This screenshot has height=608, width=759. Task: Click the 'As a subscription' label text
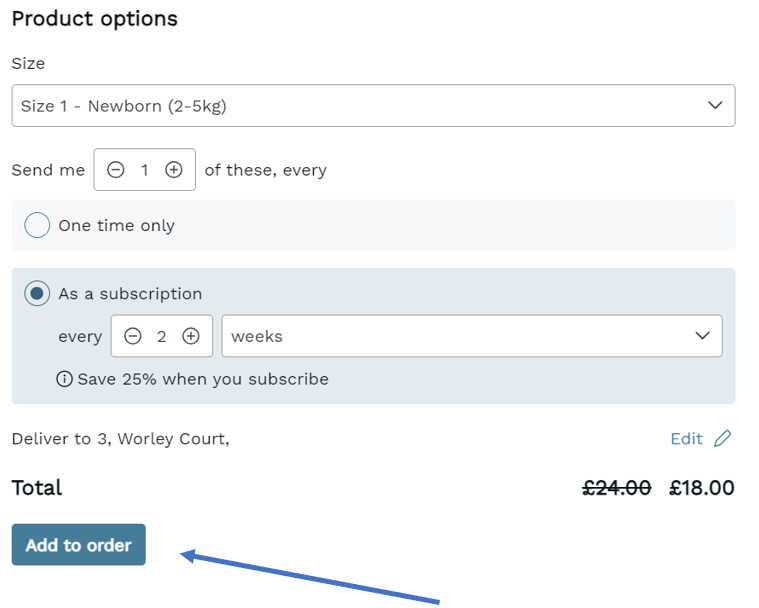[x=130, y=294]
